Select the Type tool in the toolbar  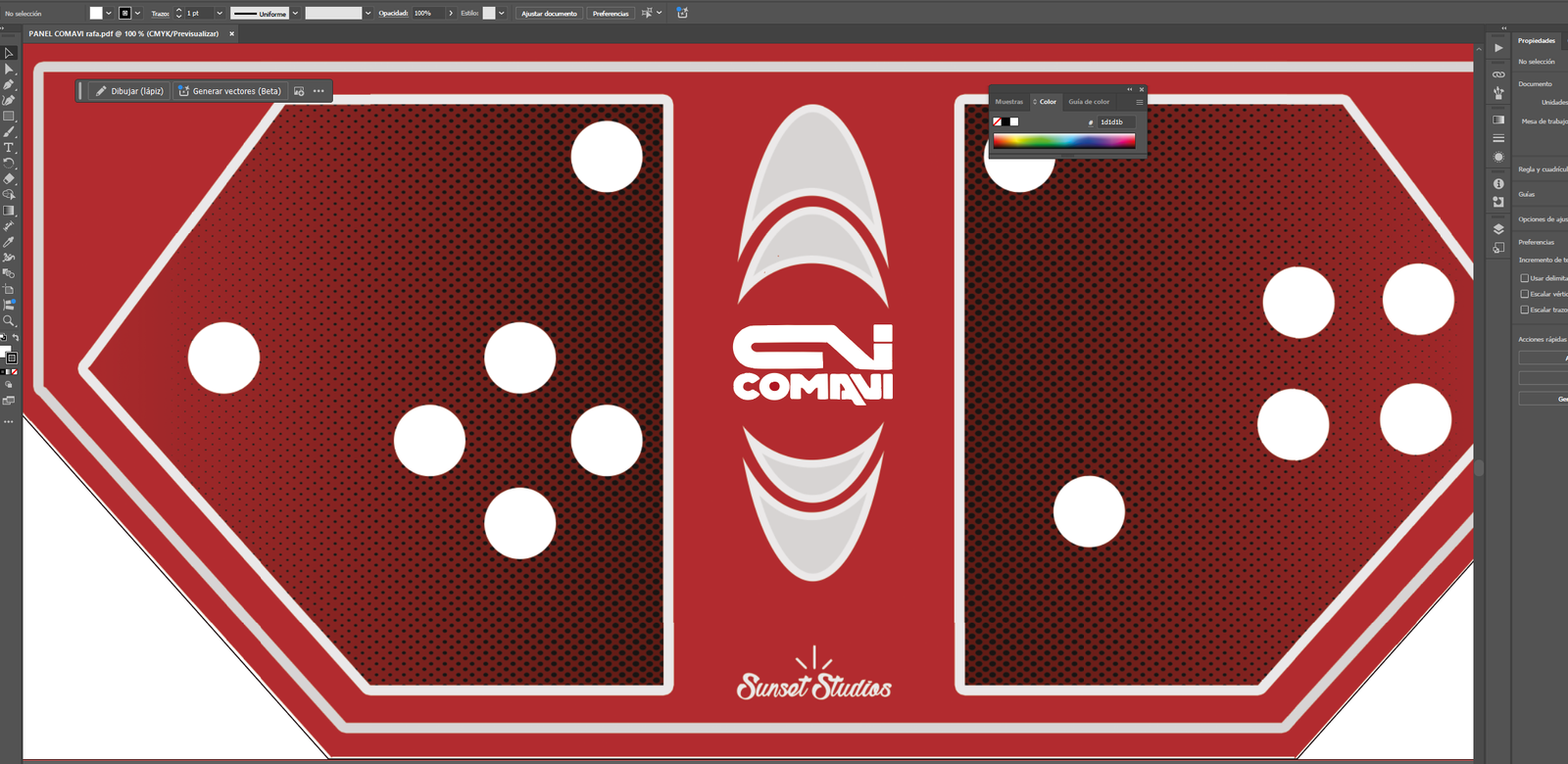click(9, 148)
